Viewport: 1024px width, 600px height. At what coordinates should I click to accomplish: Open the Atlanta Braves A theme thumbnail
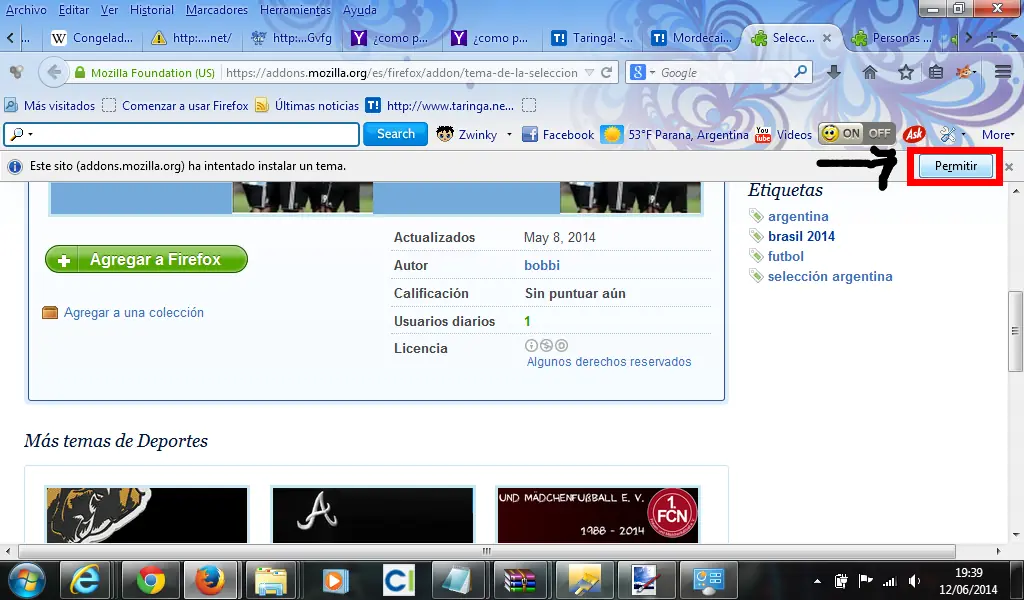pos(372,515)
